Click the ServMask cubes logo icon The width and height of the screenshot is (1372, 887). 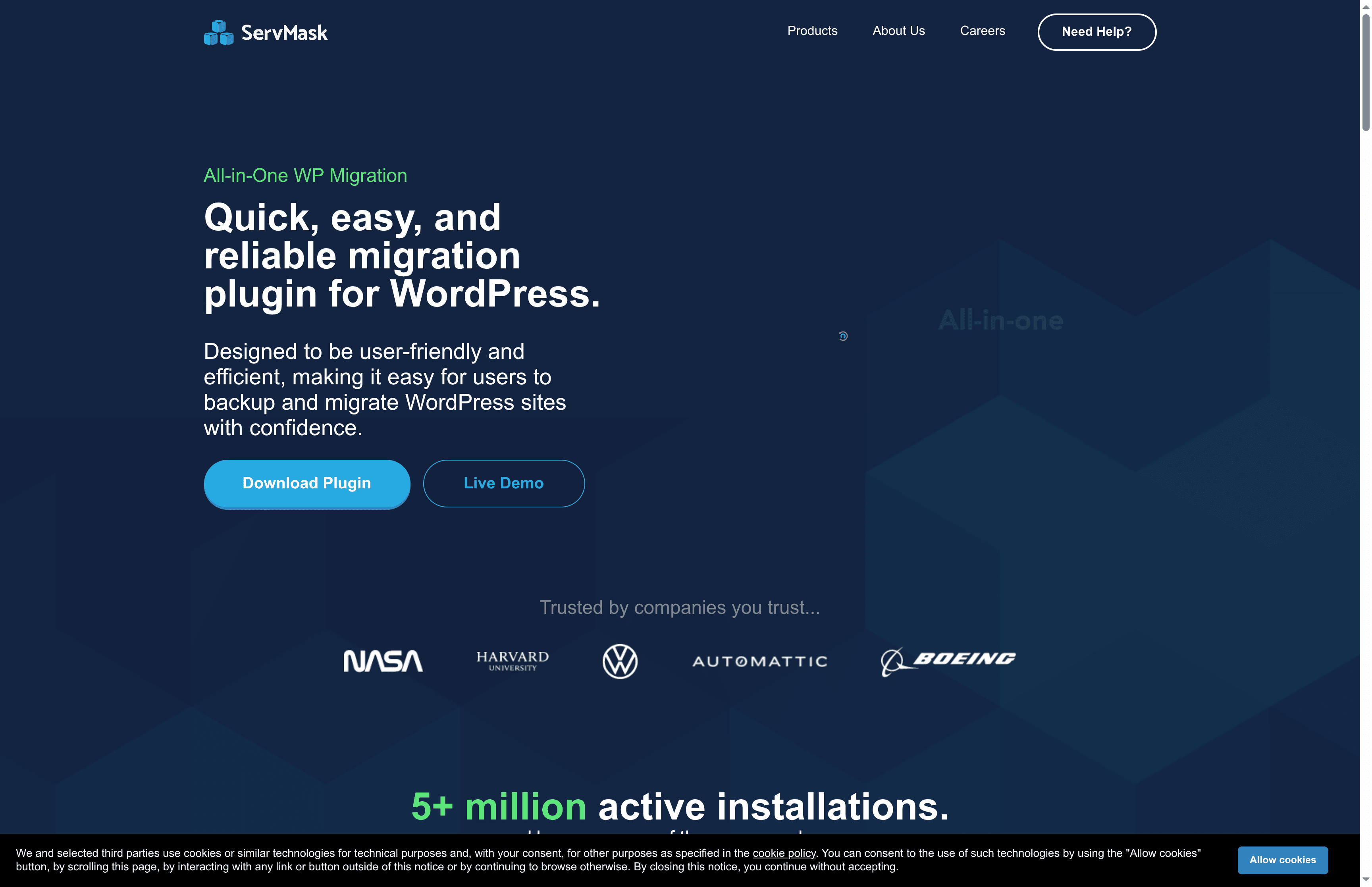(x=218, y=32)
